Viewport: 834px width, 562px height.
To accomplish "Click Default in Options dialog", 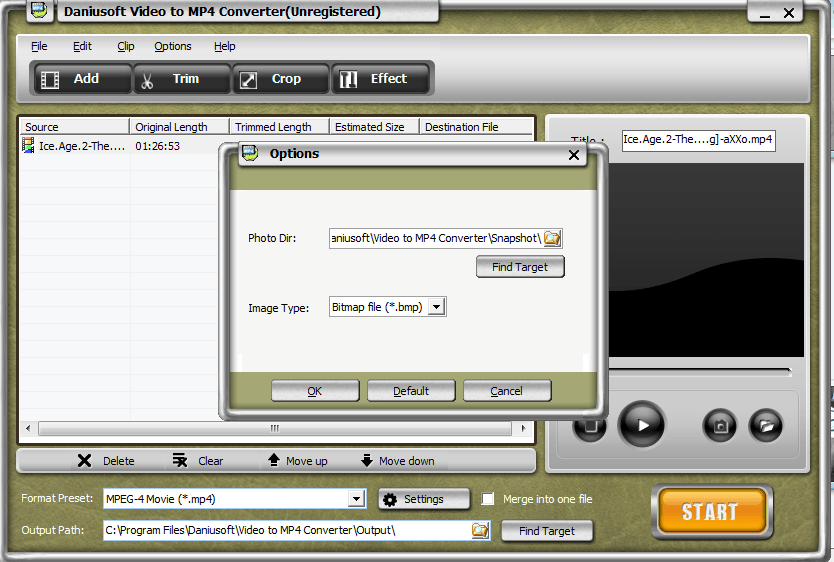I will click(x=411, y=391).
